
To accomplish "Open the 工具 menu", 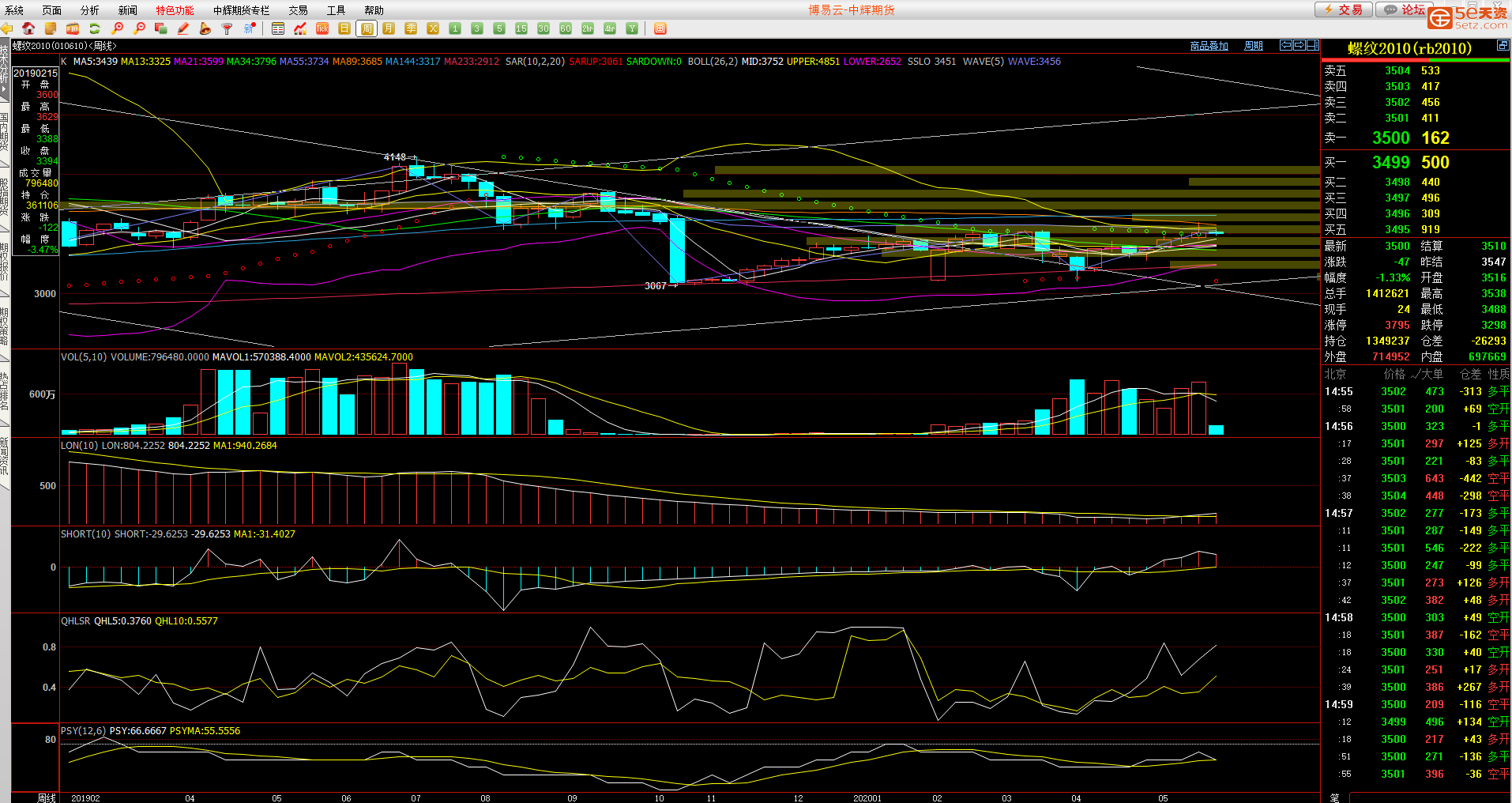I will coord(337,10).
